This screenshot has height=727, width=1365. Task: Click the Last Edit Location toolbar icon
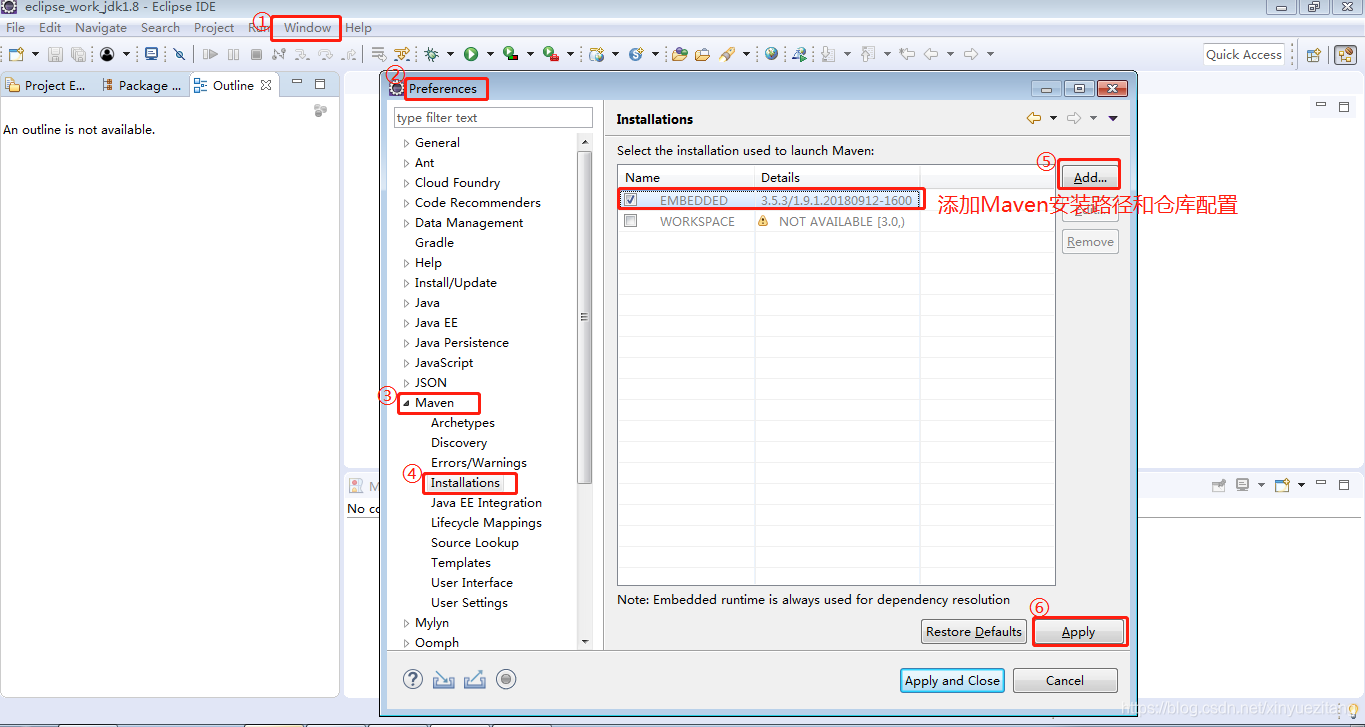907,54
